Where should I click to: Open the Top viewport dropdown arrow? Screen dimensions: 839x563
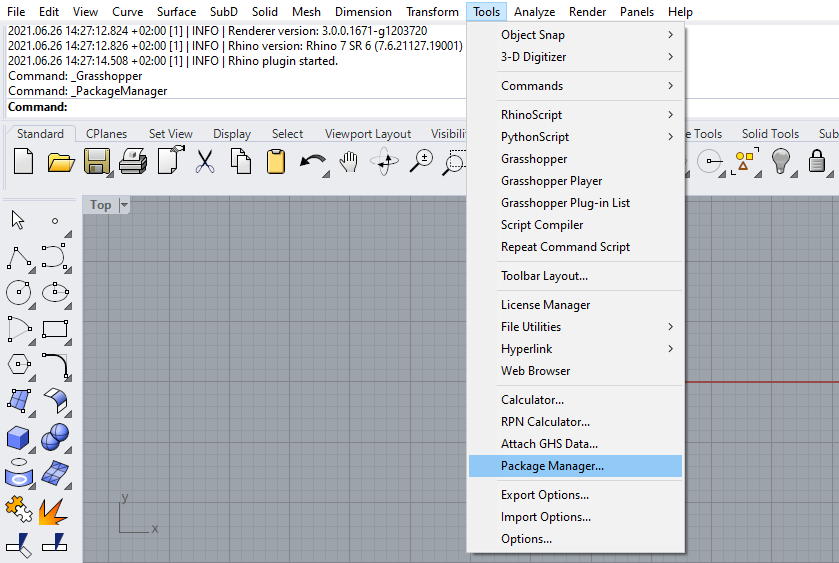tap(125, 205)
